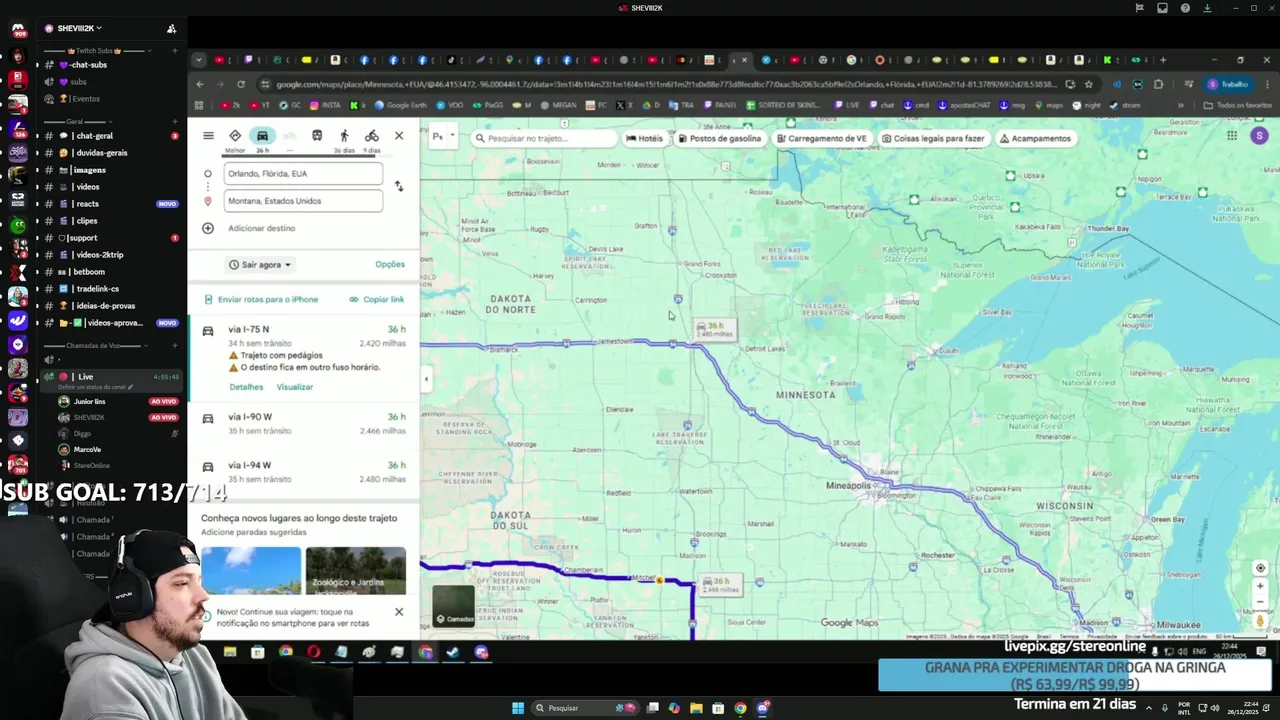Open Discord channel betboom
This screenshot has height=720, width=1280.
[110, 272]
